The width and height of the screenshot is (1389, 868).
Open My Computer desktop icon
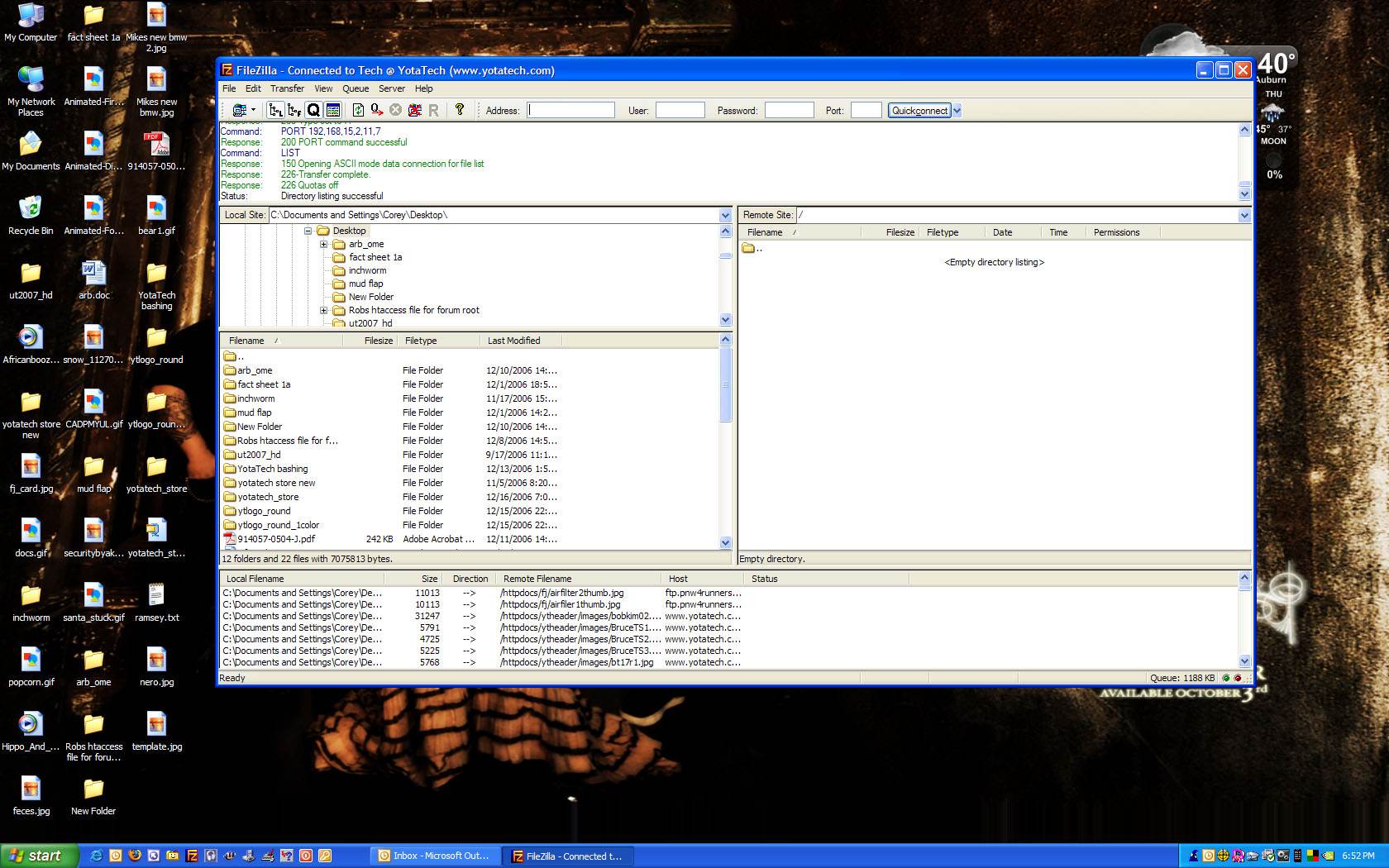click(x=31, y=24)
